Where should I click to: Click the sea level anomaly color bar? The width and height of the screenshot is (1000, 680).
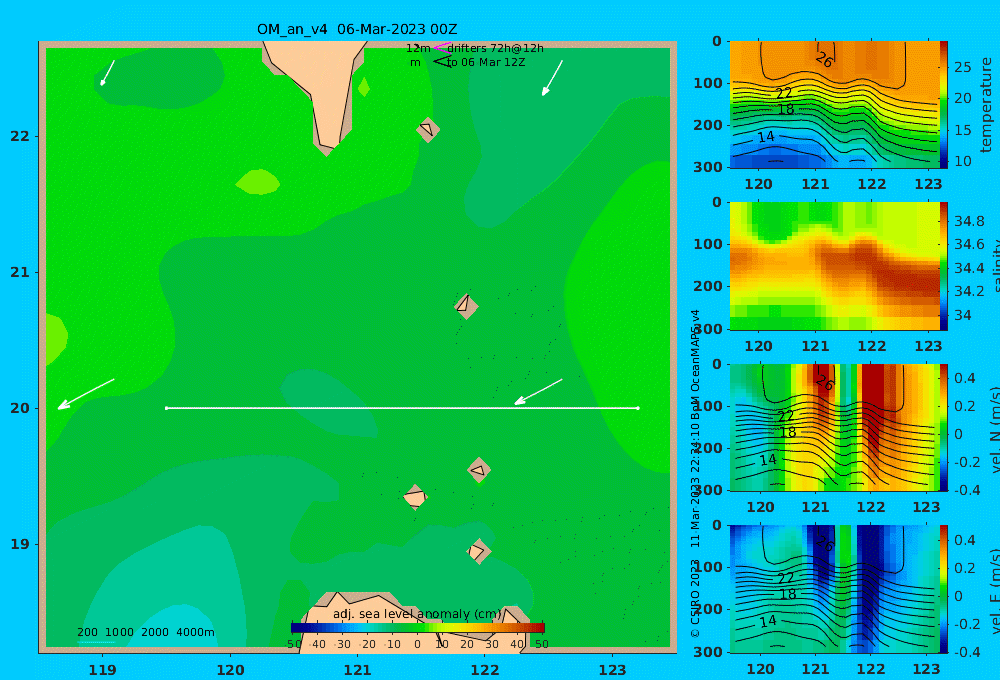click(418, 628)
